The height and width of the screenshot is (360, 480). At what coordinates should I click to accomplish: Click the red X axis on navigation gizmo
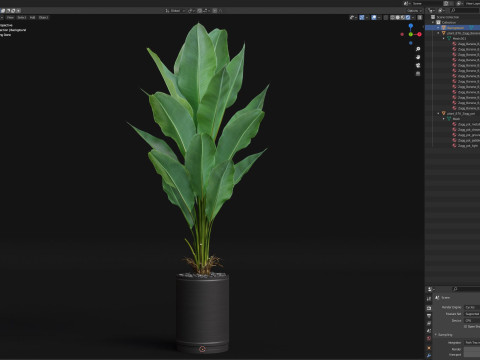click(x=419, y=34)
